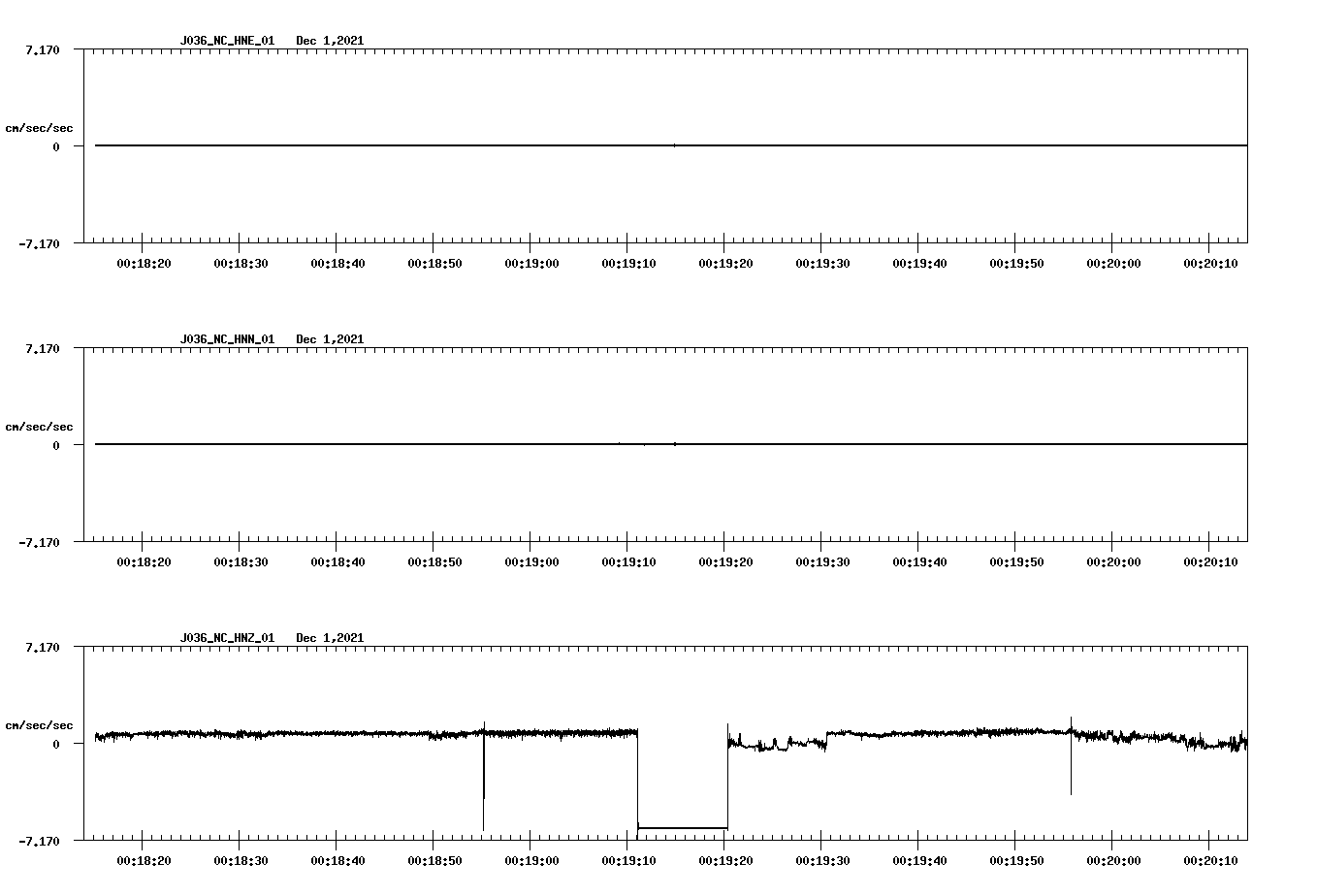The height and width of the screenshot is (896, 1317).
Task: Click 00:19:50 time label under HNE plot
Action: pos(1016,264)
